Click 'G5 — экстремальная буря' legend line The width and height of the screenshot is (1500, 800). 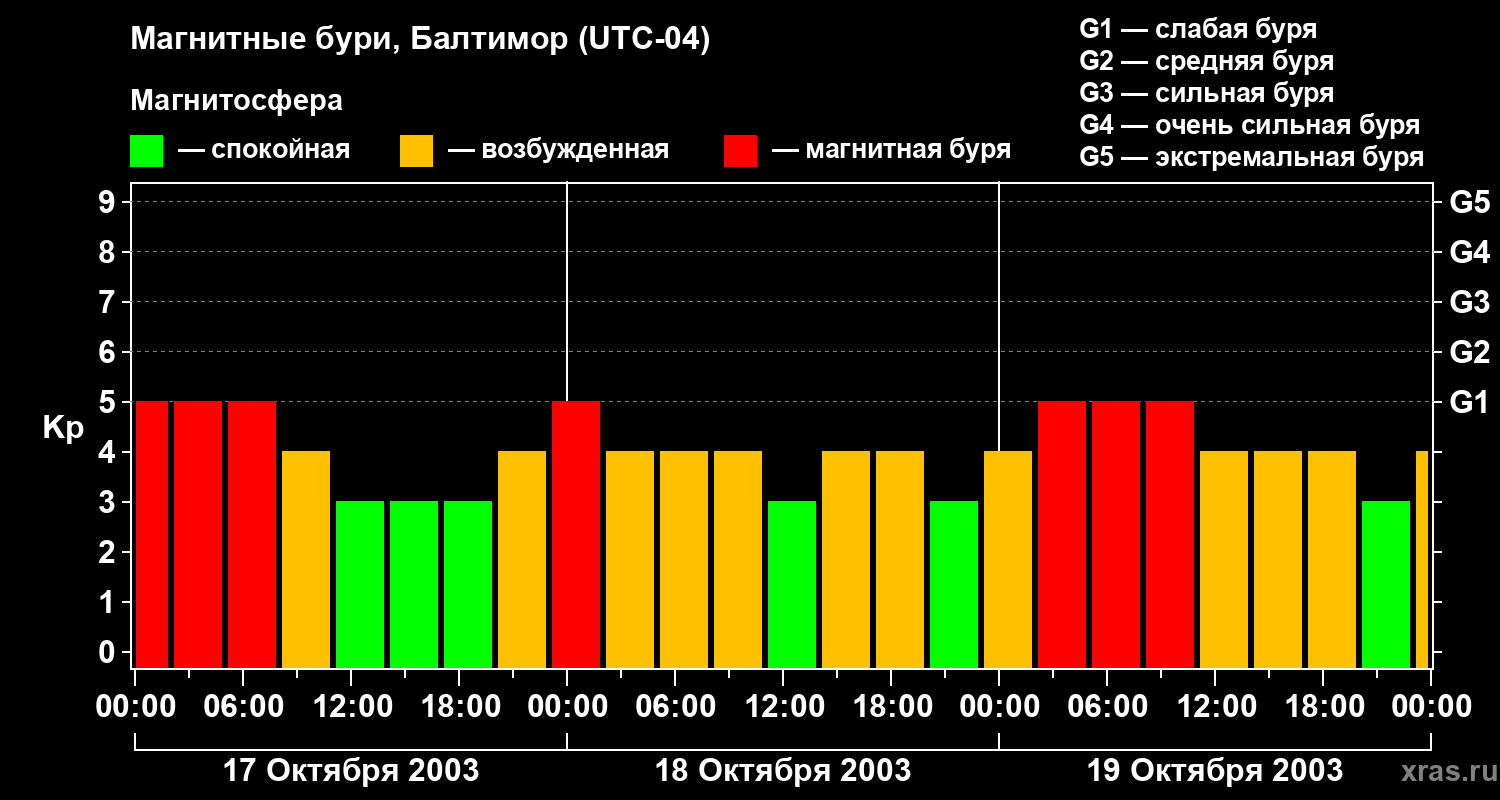tap(1252, 158)
